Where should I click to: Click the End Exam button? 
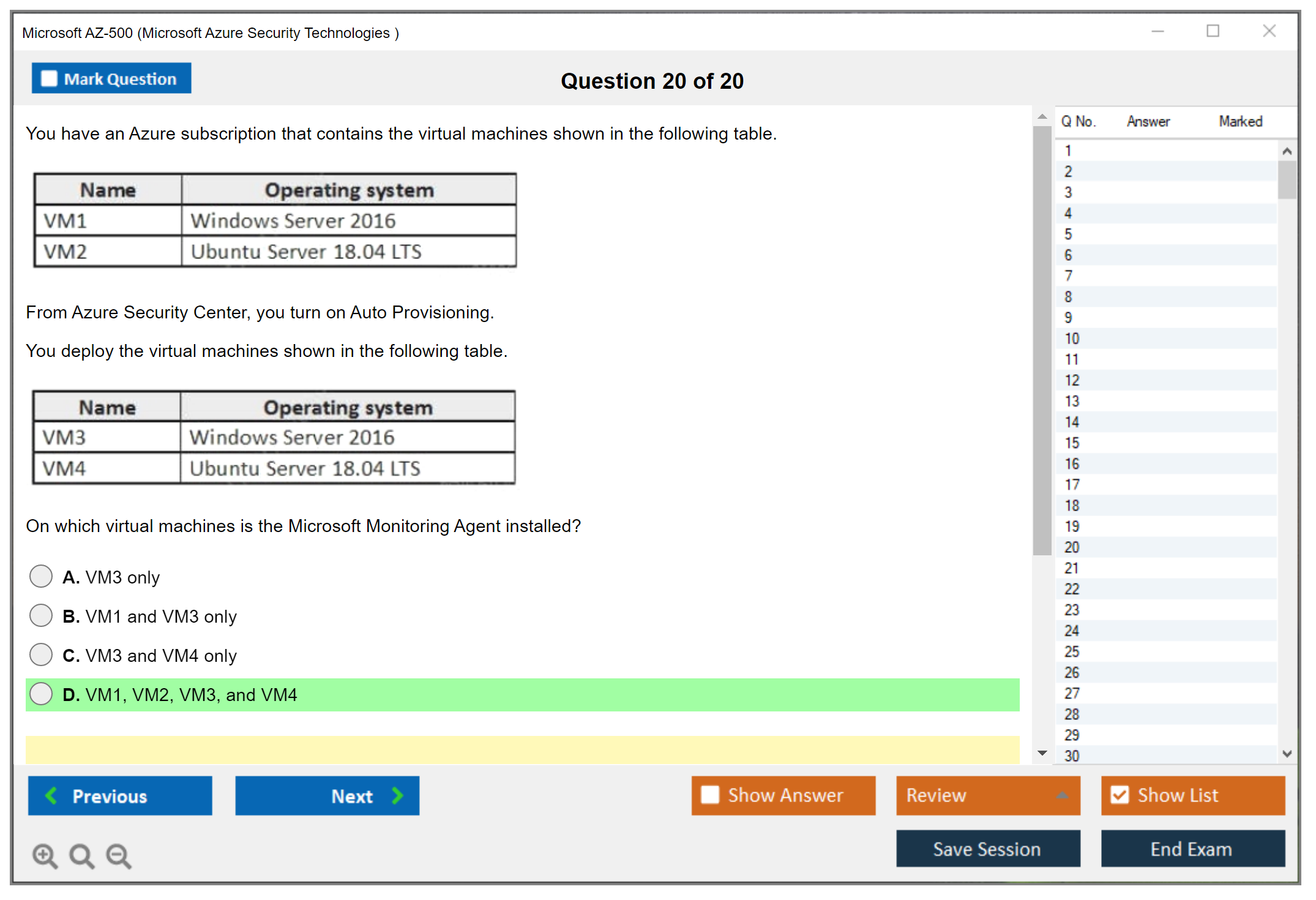pyautogui.click(x=1192, y=849)
